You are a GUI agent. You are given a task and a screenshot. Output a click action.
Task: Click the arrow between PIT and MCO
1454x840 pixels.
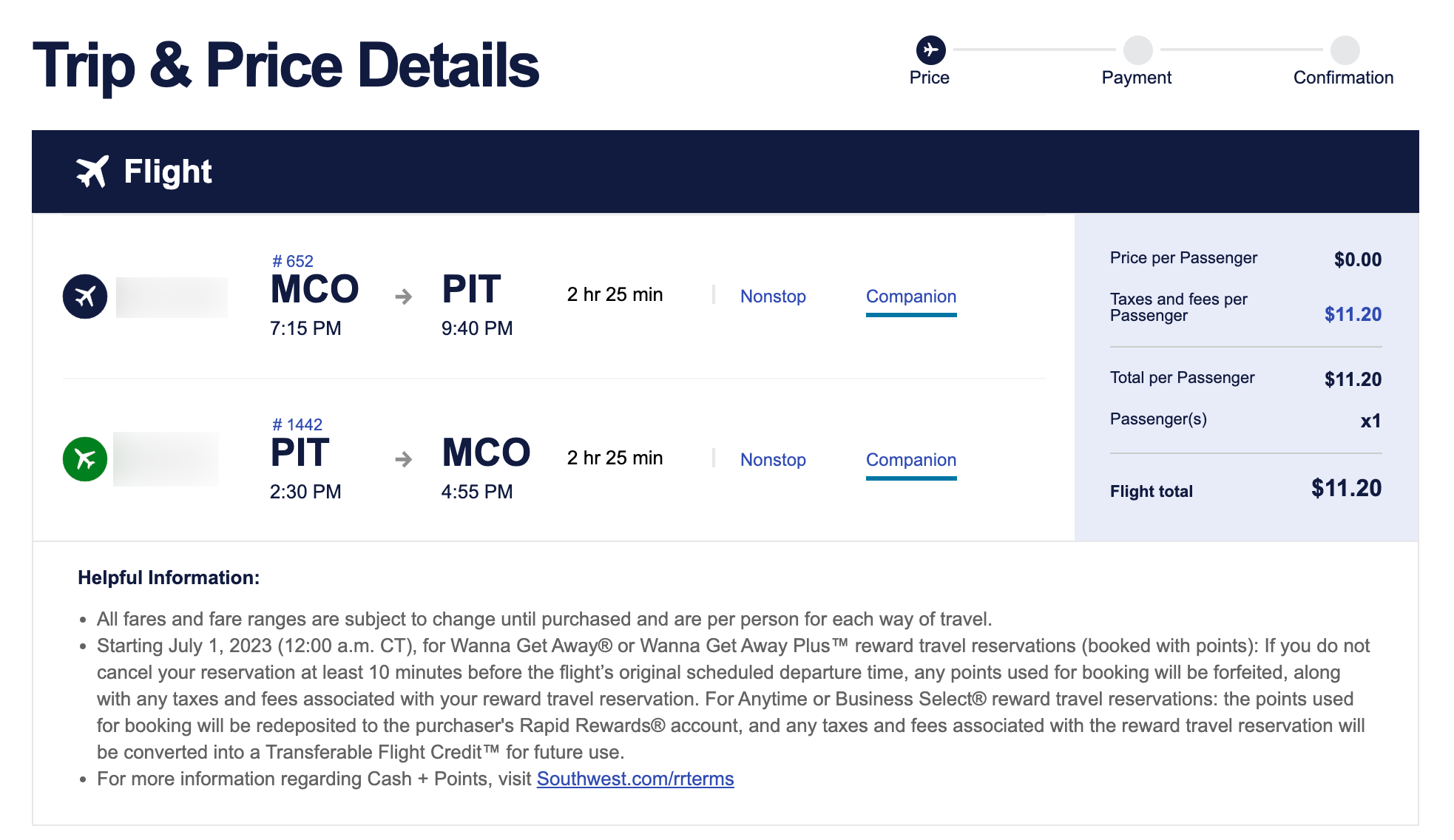coord(402,459)
